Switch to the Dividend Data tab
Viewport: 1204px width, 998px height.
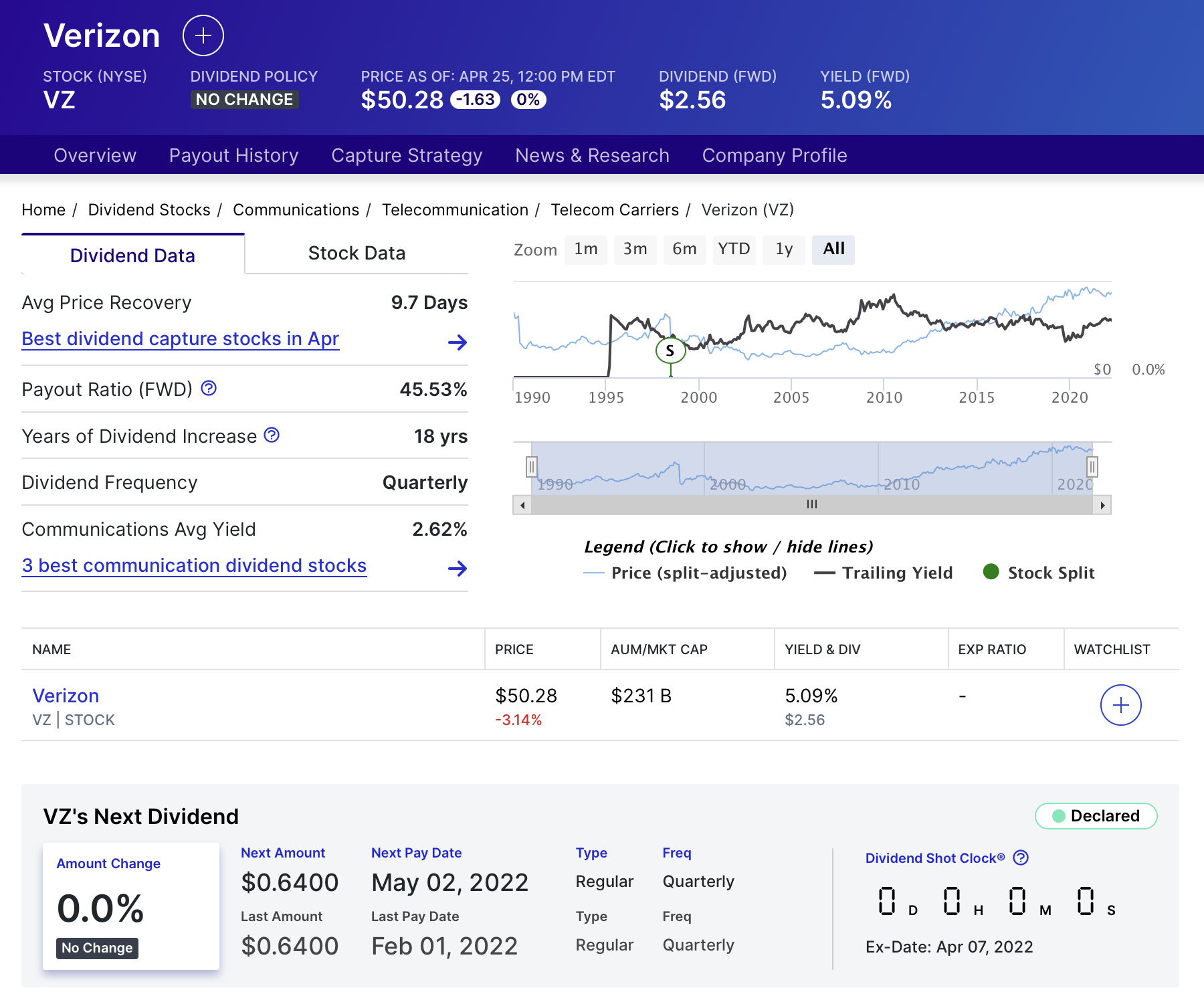(133, 255)
